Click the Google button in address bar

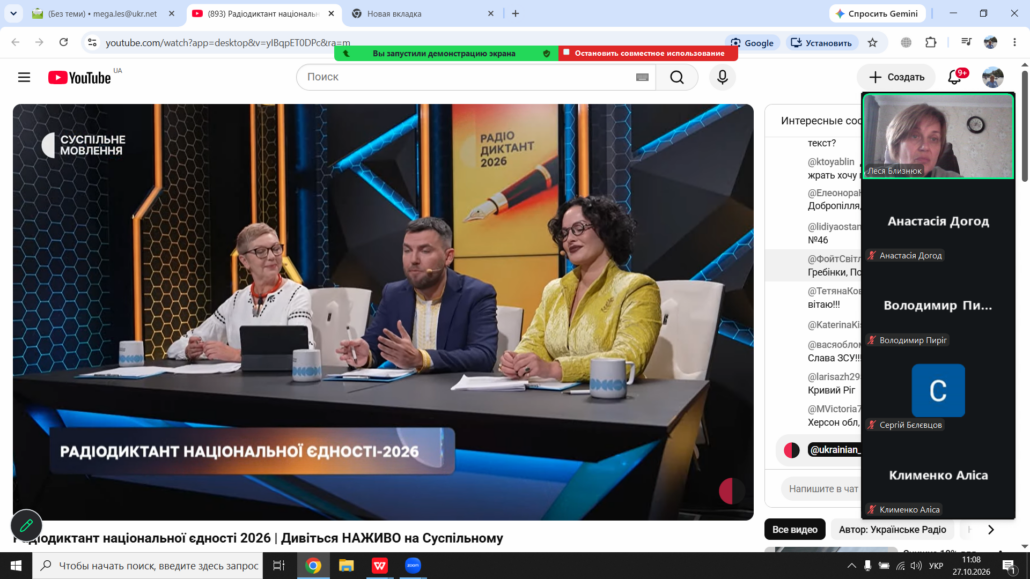(x=753, y=43)
